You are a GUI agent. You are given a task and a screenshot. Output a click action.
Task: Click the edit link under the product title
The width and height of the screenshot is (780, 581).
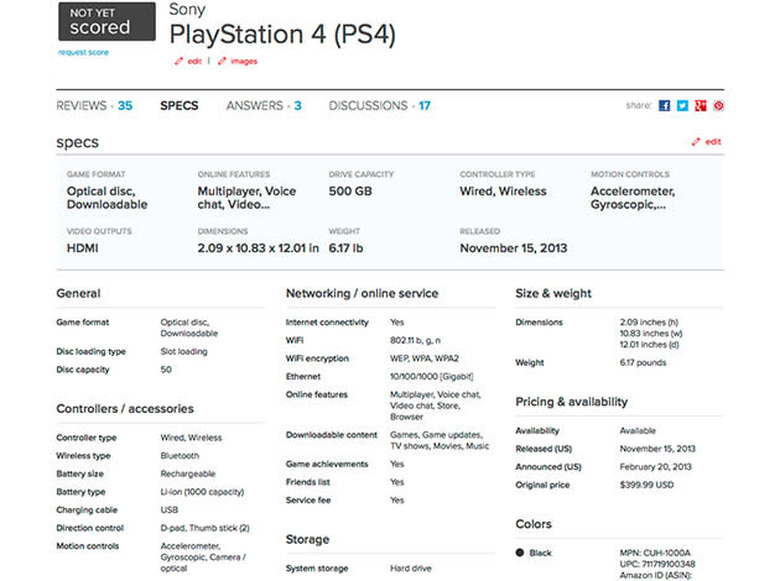195,62
